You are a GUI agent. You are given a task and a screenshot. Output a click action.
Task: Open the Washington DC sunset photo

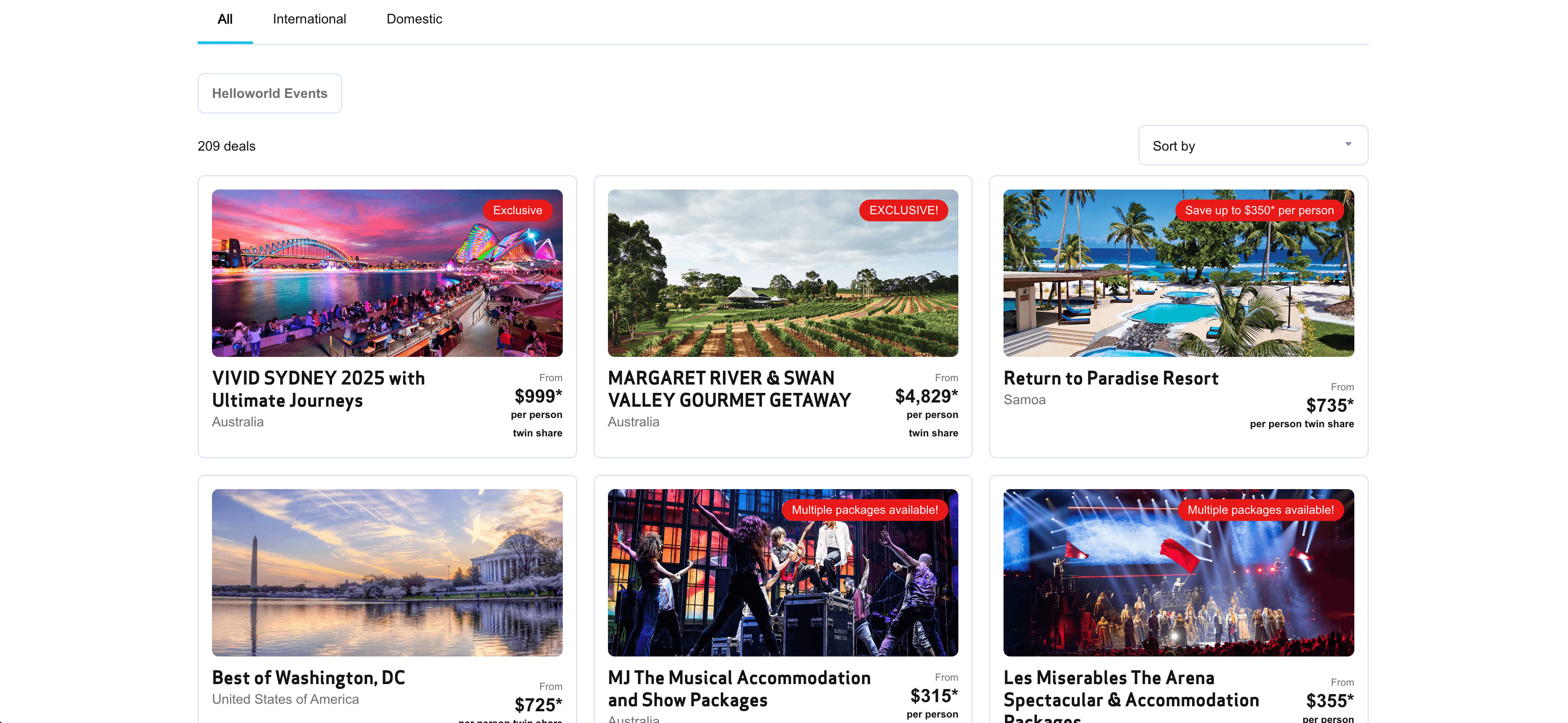pyautogui.click(x=386, y=572)
